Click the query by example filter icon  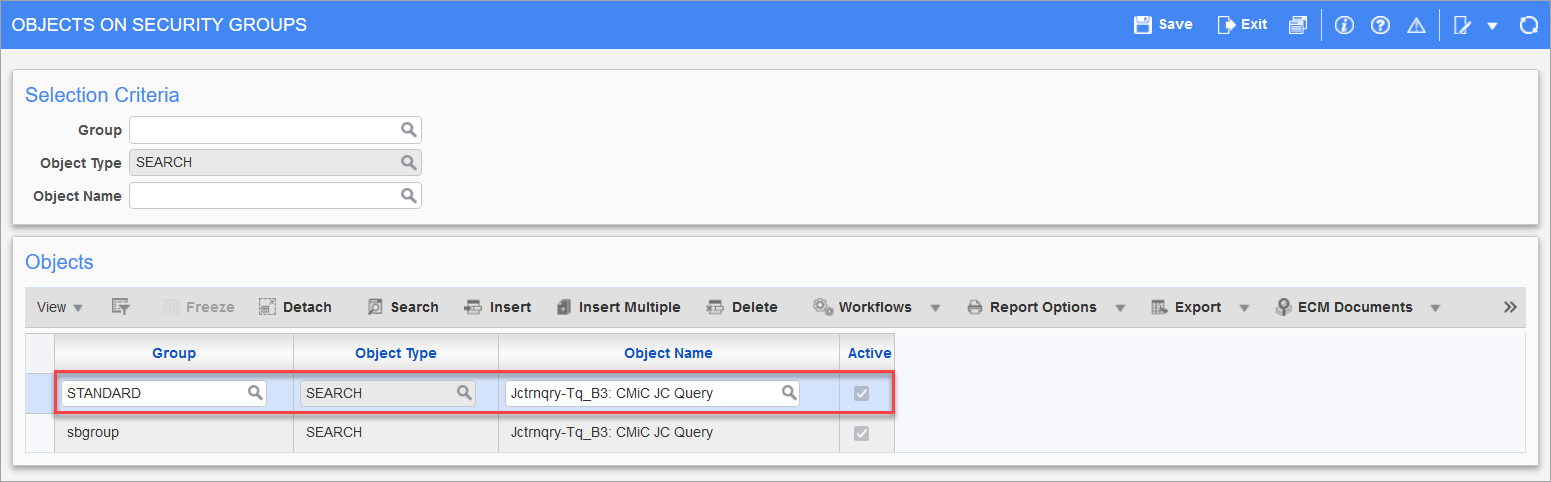[x=120, y=307]
